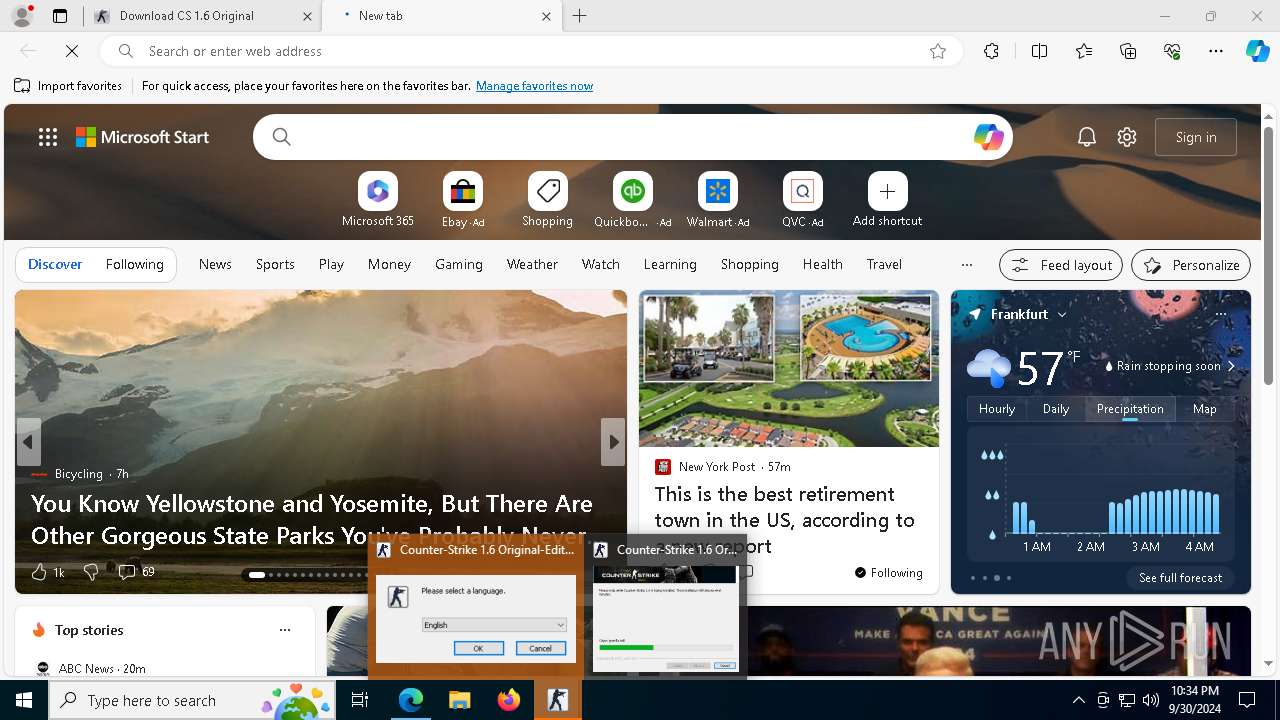The height and width of the screenshot is (720, 1280).
Task: Open the Sports category
Action: [275, 265]
